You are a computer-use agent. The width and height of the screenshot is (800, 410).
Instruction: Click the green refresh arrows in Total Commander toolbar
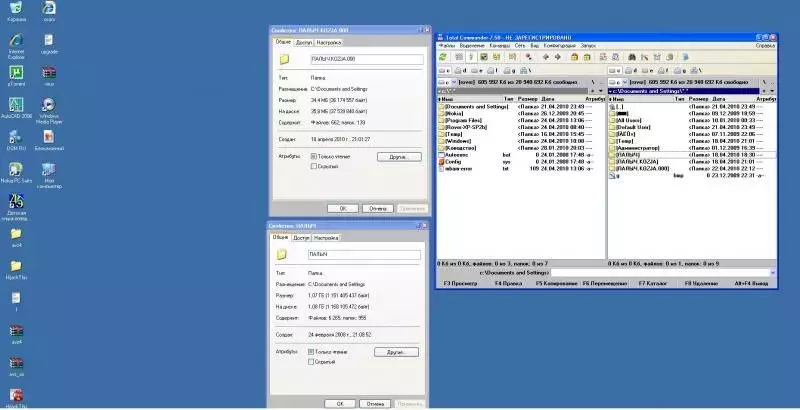pyautogui.click(x=443, y=57)
